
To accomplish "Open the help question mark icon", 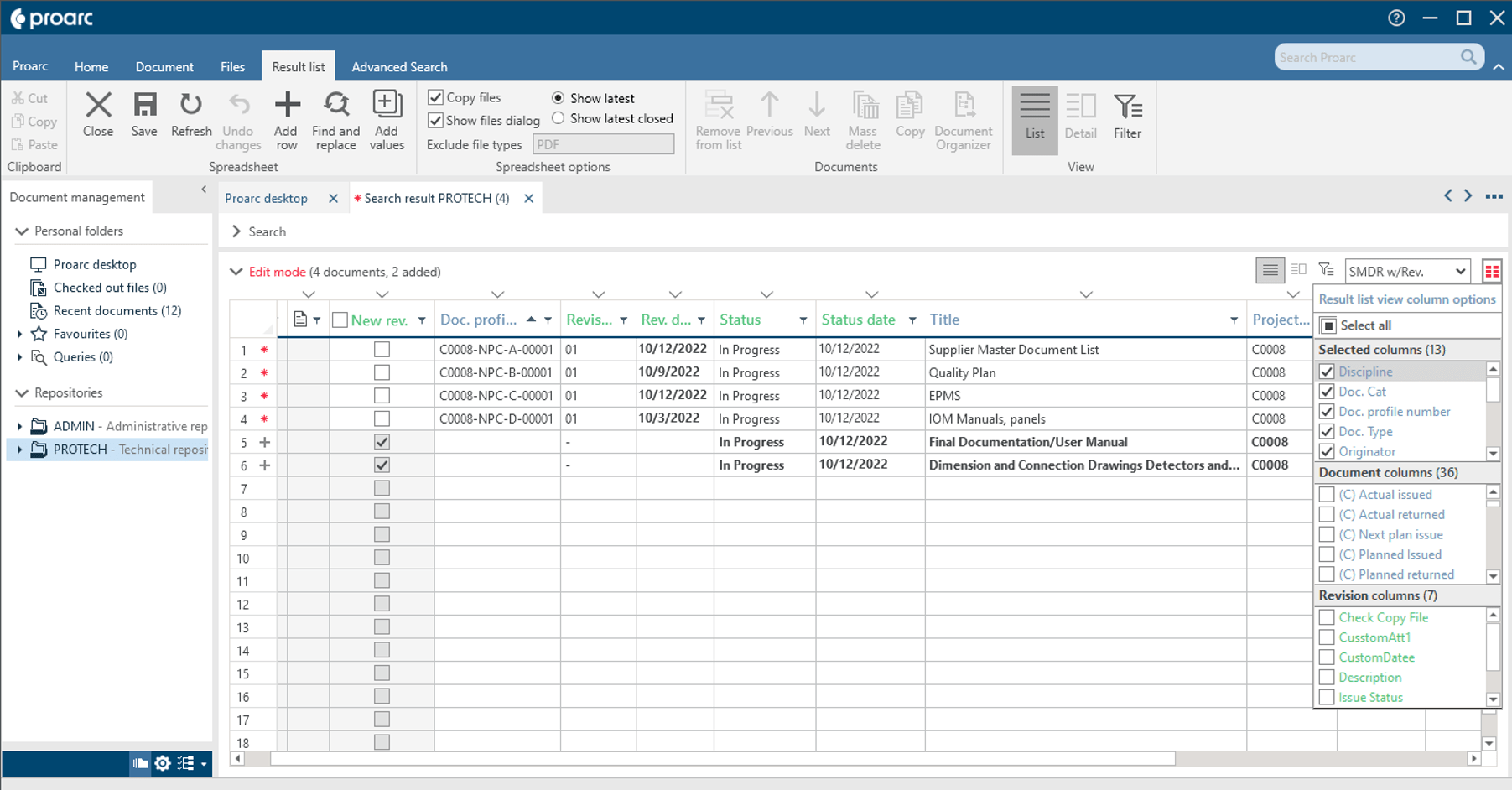I will (x=1396, y=18).
